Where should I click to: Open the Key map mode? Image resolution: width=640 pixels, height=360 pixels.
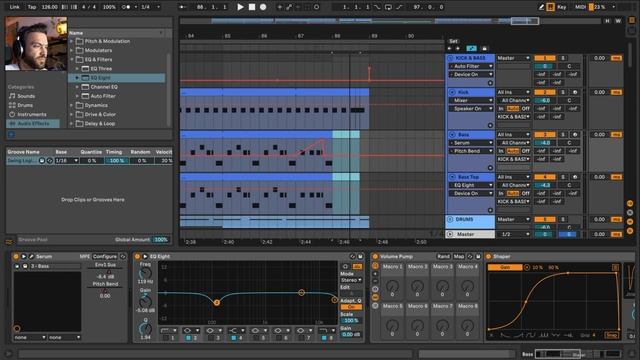(562, 7)
